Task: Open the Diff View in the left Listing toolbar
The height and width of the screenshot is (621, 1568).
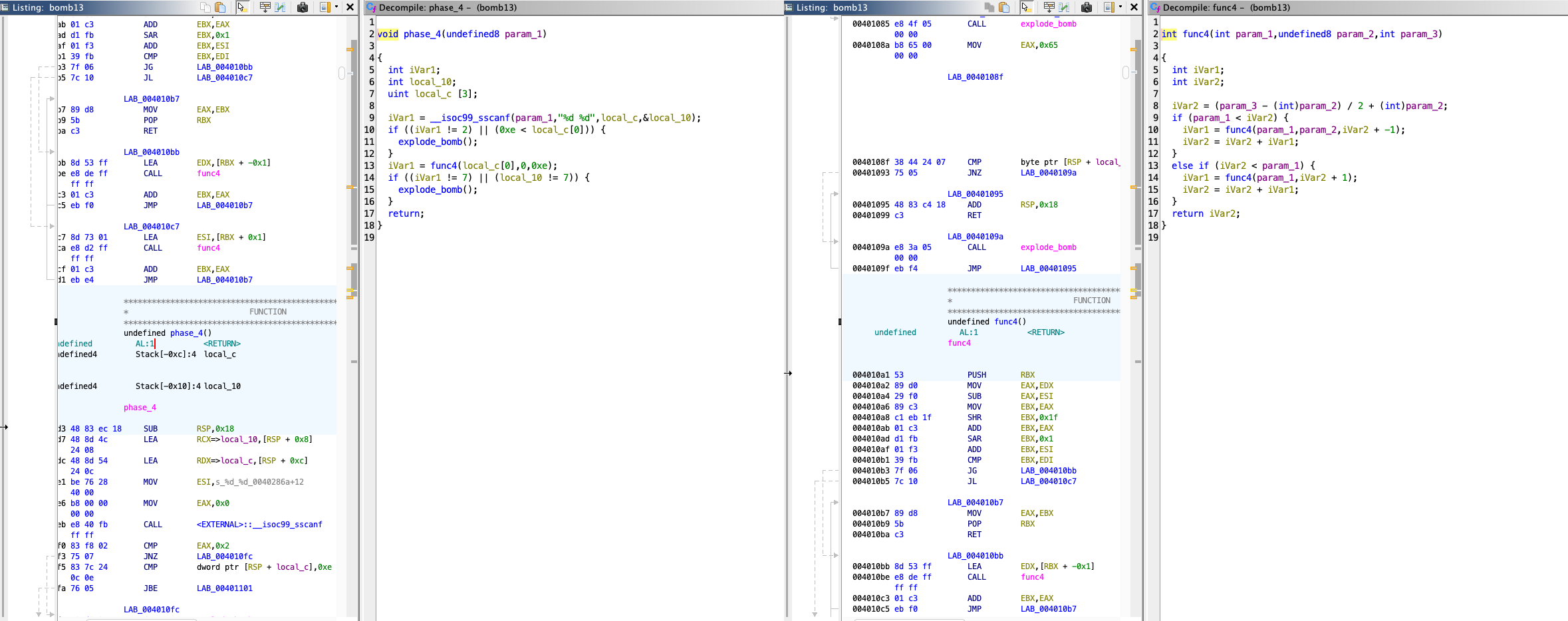Action: (x=280, y=7)
